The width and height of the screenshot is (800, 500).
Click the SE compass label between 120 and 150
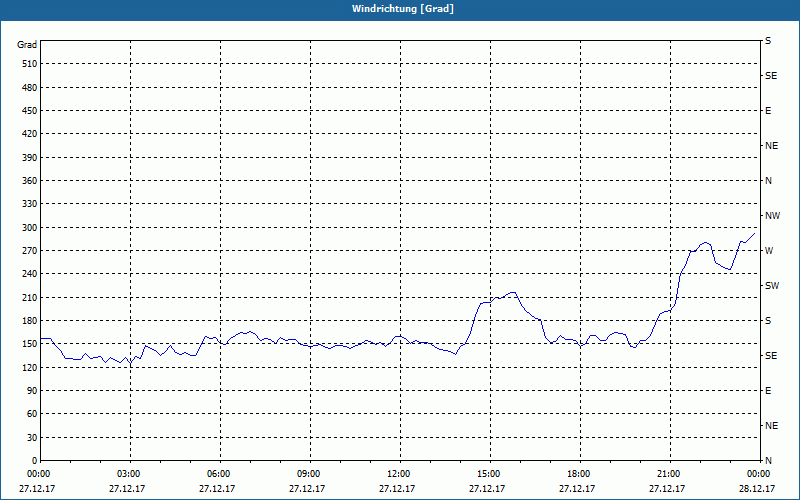(x=771, y=356)
